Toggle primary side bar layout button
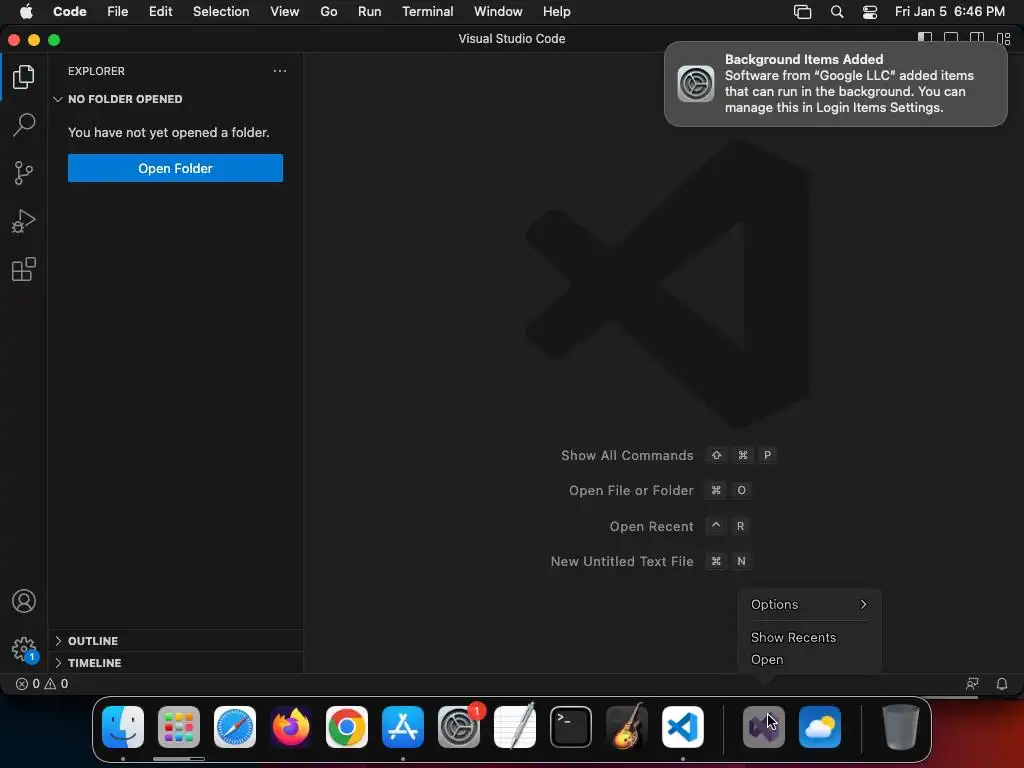 coord(925,39)
